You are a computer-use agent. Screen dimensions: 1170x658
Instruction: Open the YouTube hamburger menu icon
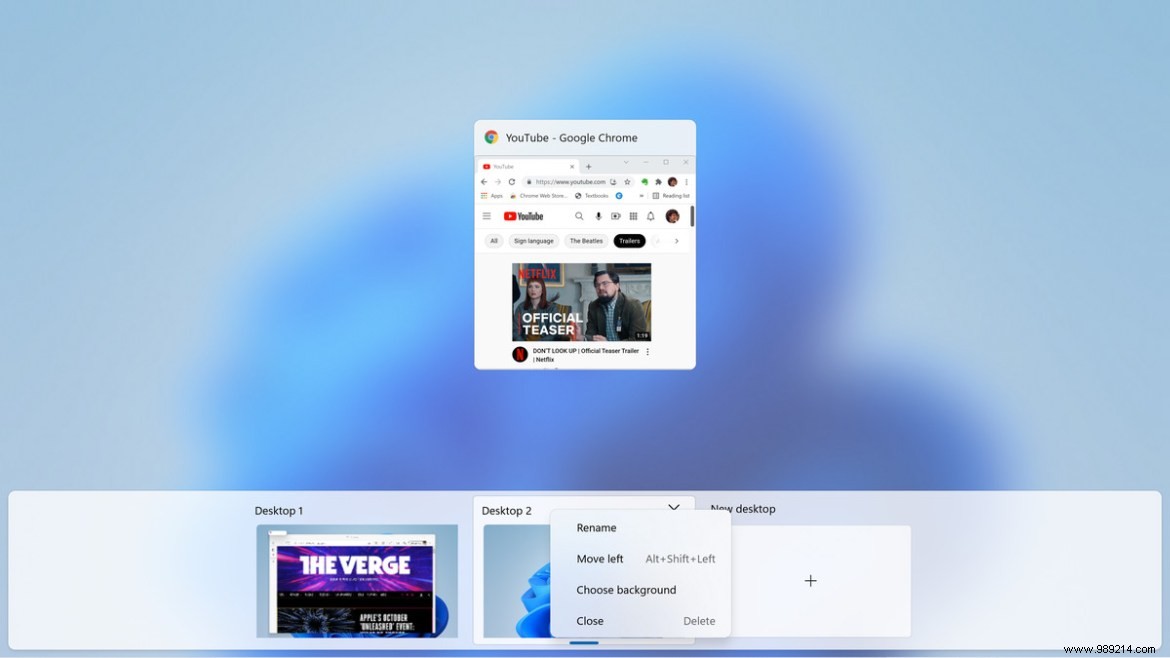tap(486, 216)
